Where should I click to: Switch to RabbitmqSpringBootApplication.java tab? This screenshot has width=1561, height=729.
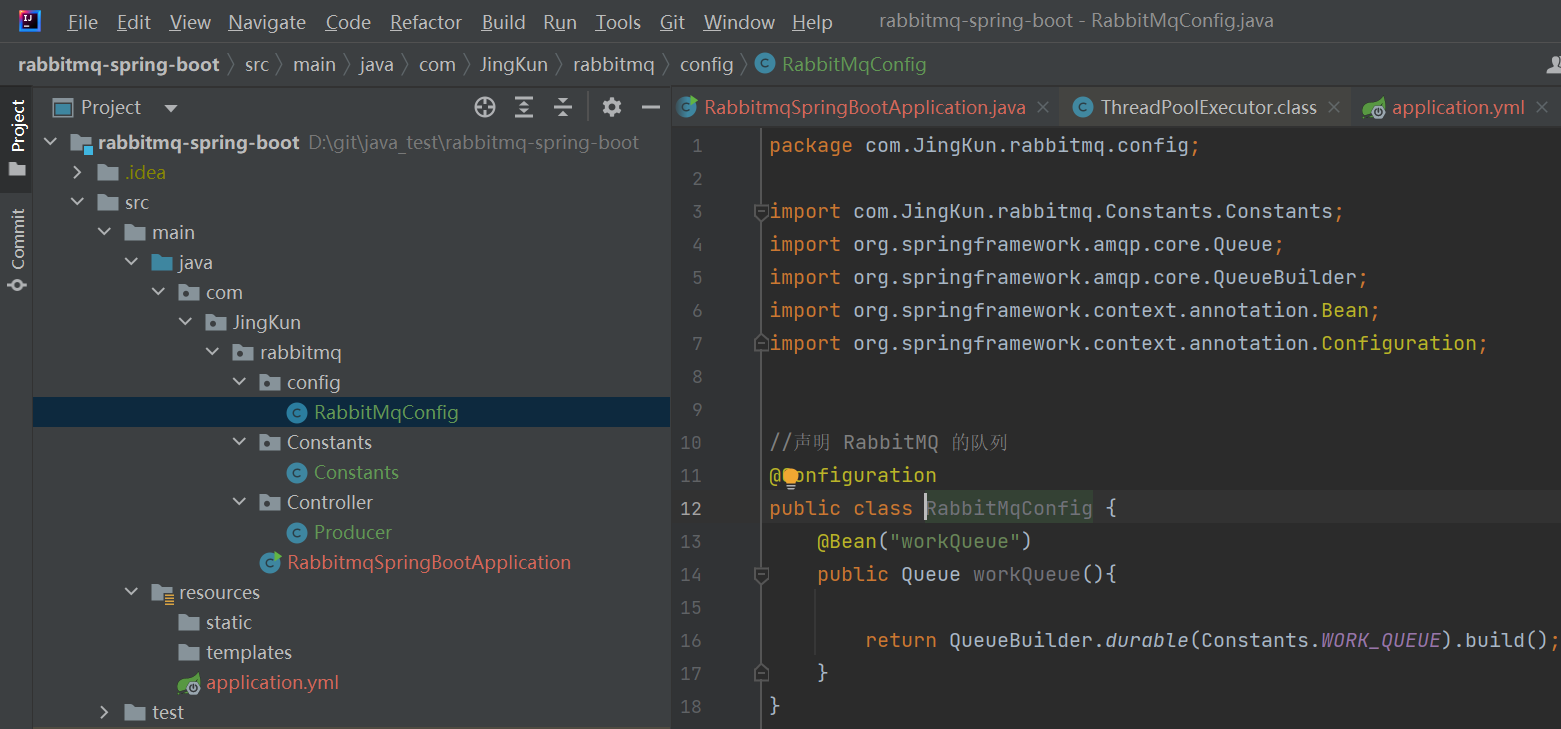(865, 107)
